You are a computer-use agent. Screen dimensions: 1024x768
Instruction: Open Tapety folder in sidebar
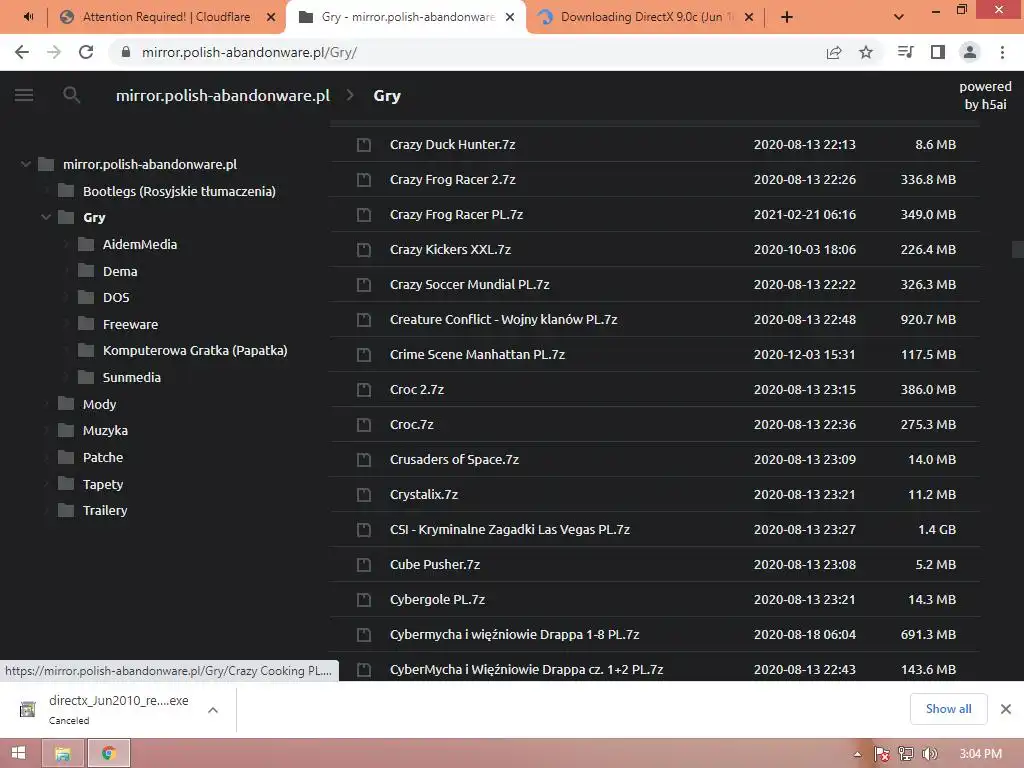103,484
